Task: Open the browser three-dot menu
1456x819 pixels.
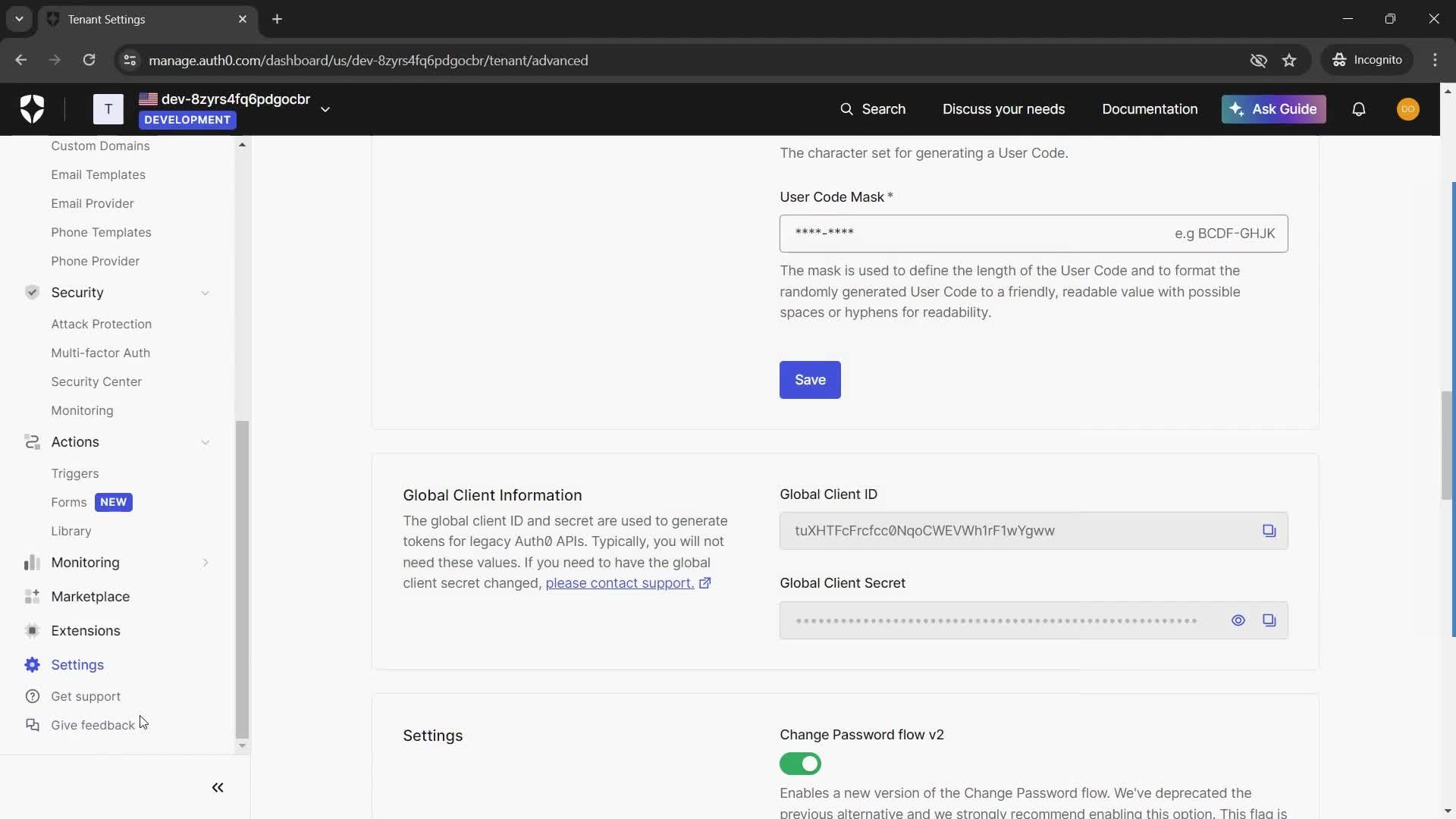Action: coord(1435,60)
